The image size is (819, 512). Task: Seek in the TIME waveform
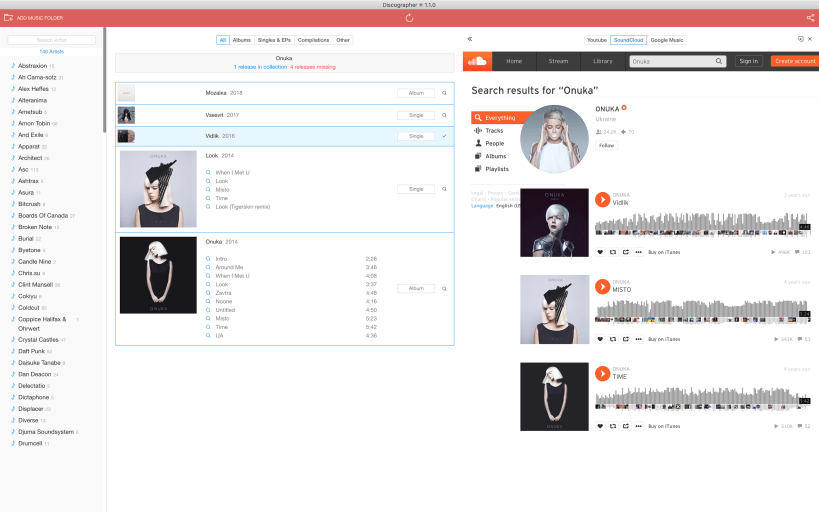coord(703,399)
